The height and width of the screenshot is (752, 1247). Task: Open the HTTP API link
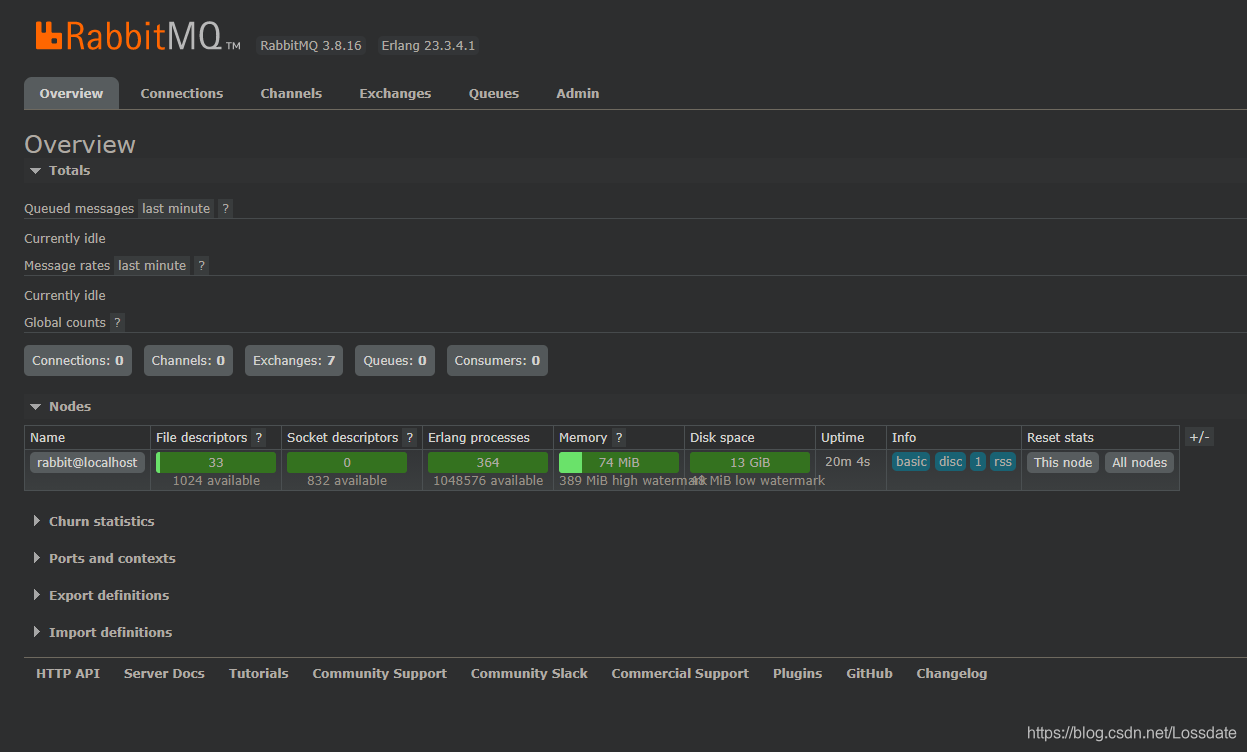68,674
